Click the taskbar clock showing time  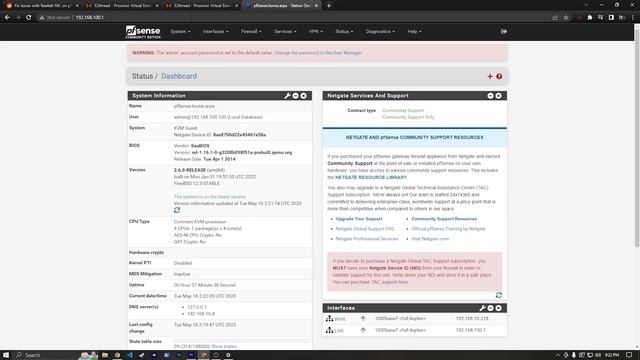coord(612,355)
